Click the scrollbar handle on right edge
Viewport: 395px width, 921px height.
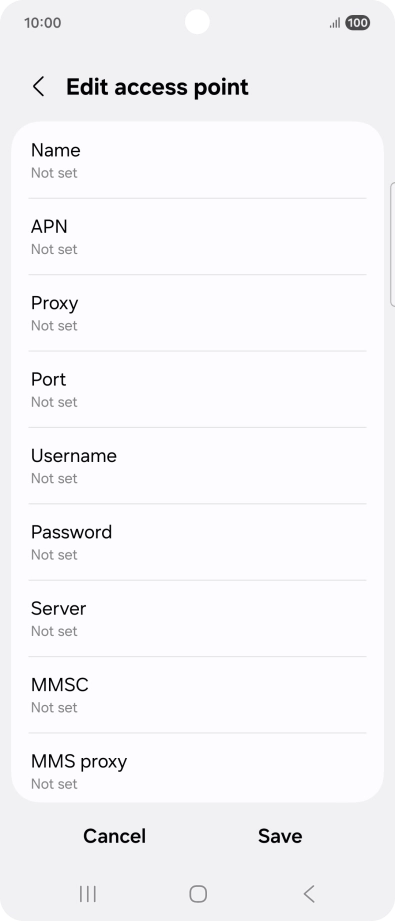click(x=392, y=244)
